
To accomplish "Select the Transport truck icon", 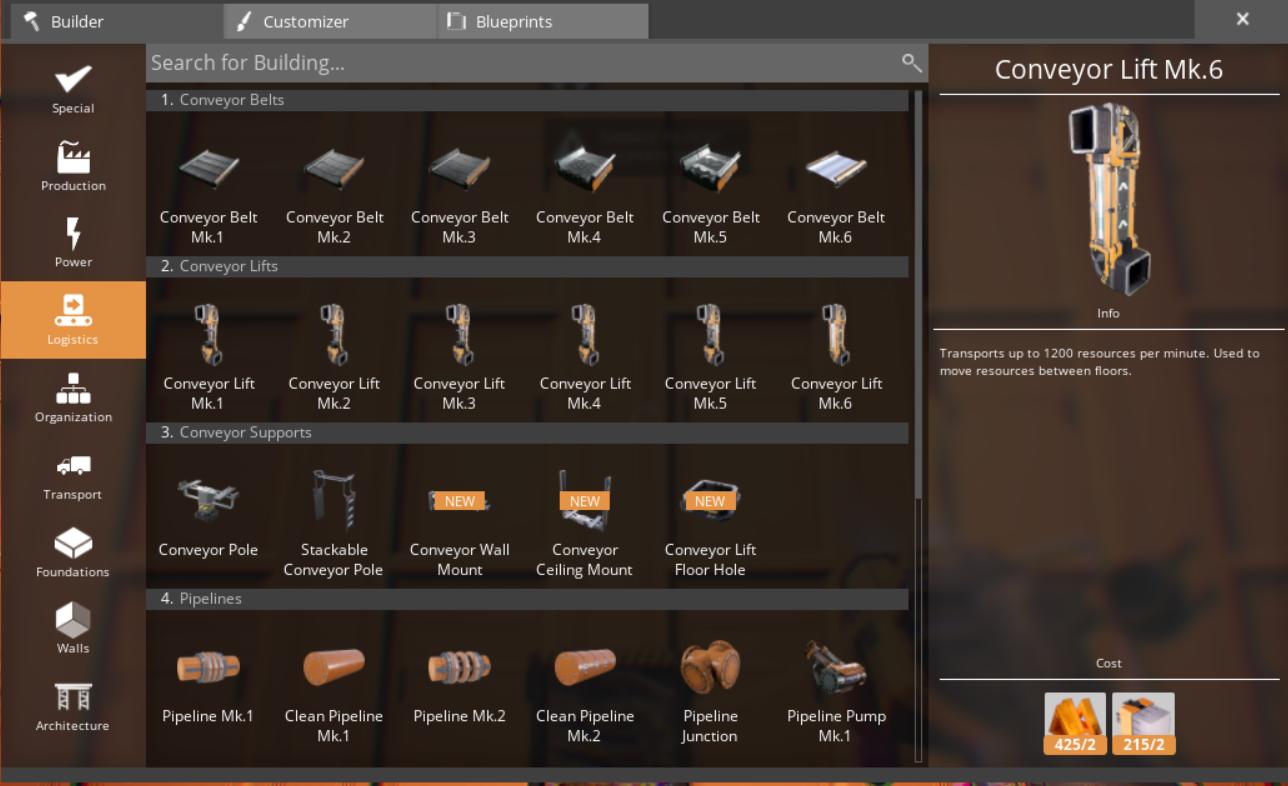I will coord(72,467).
